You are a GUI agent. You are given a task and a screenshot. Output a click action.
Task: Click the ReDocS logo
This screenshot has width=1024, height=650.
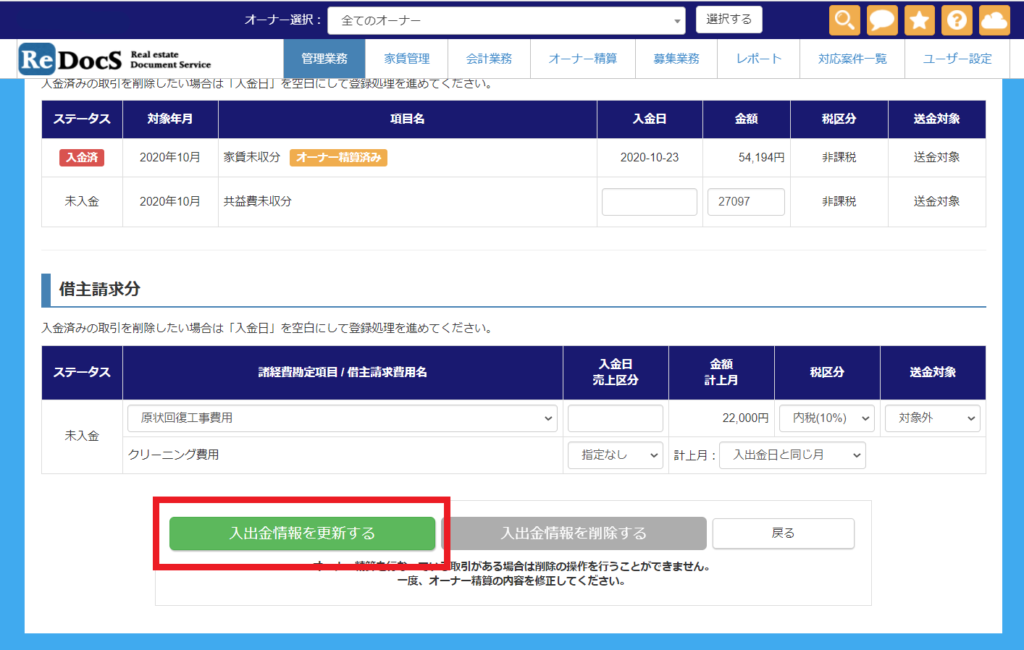click(115, 59)
